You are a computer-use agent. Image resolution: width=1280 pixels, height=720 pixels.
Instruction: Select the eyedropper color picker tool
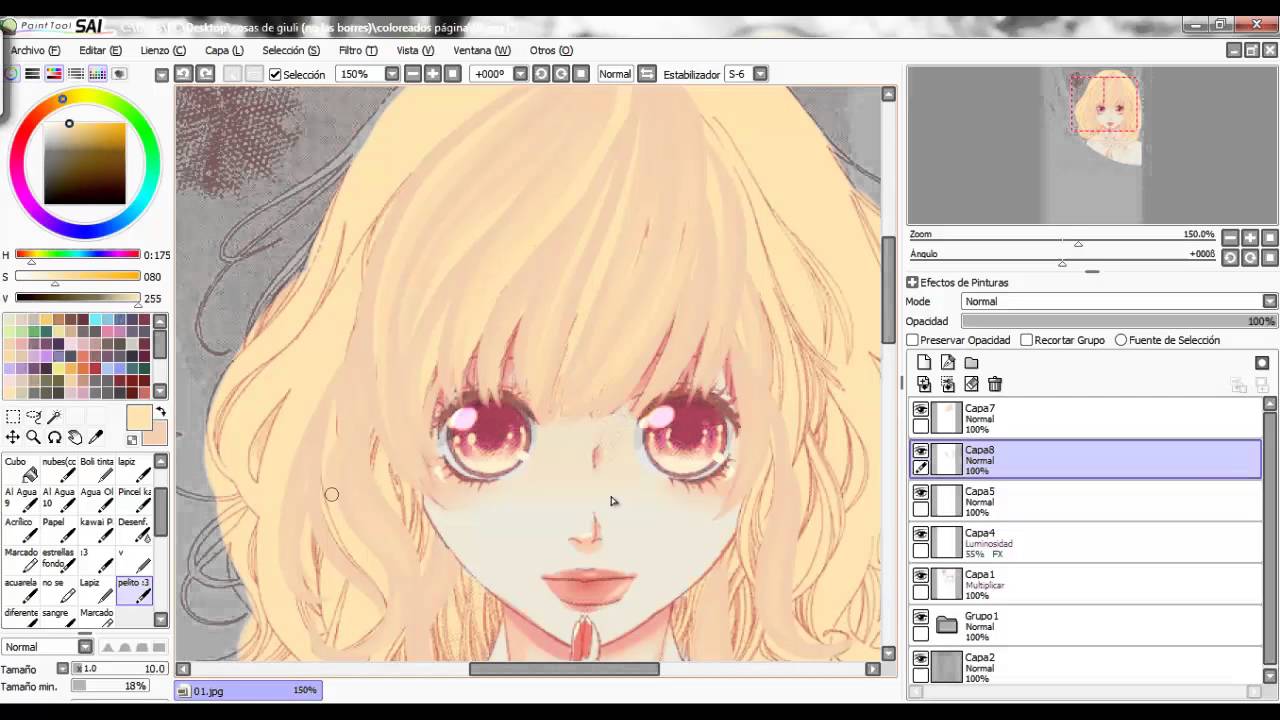pyautogui.click(x=96, y=437)
